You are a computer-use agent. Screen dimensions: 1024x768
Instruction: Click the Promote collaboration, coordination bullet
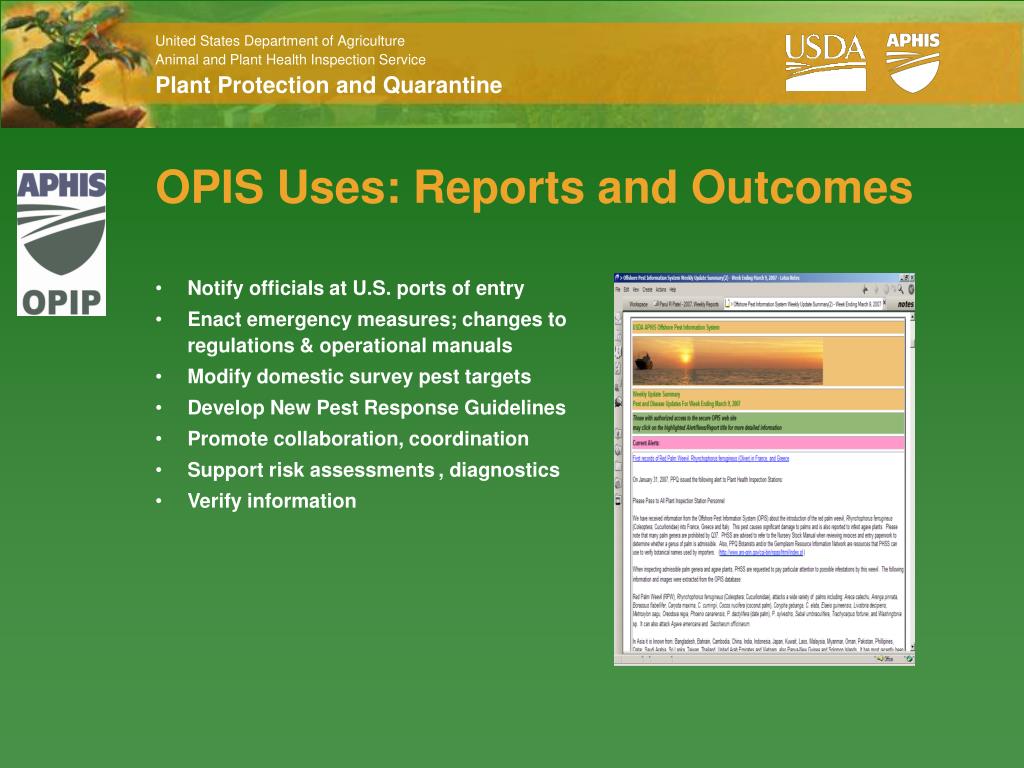pos(358,439)
